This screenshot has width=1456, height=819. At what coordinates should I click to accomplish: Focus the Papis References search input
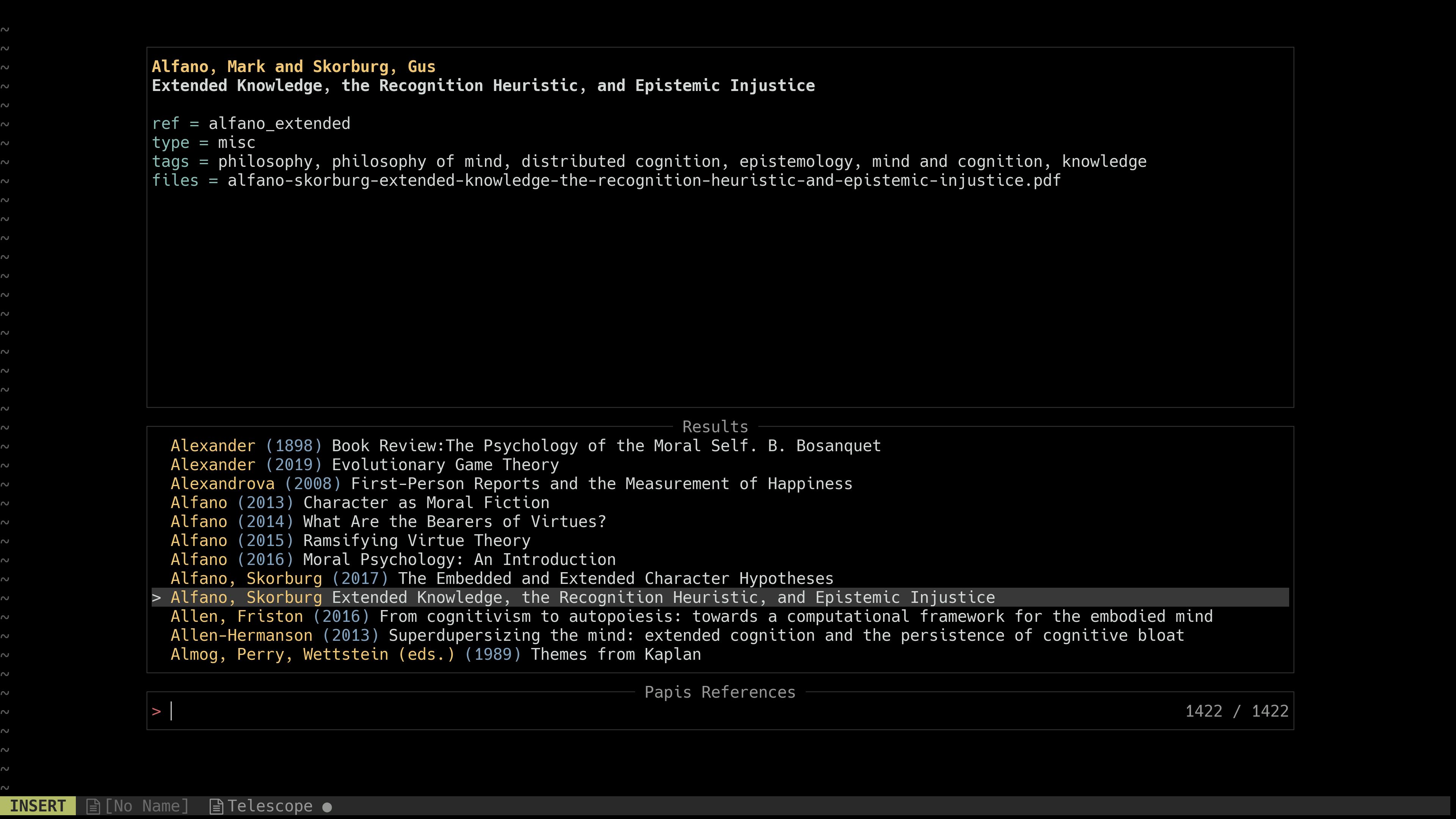pos(622,712)
